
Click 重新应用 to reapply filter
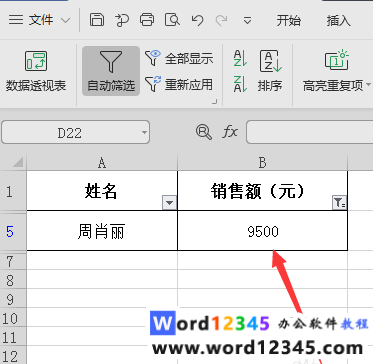[179, 84]
